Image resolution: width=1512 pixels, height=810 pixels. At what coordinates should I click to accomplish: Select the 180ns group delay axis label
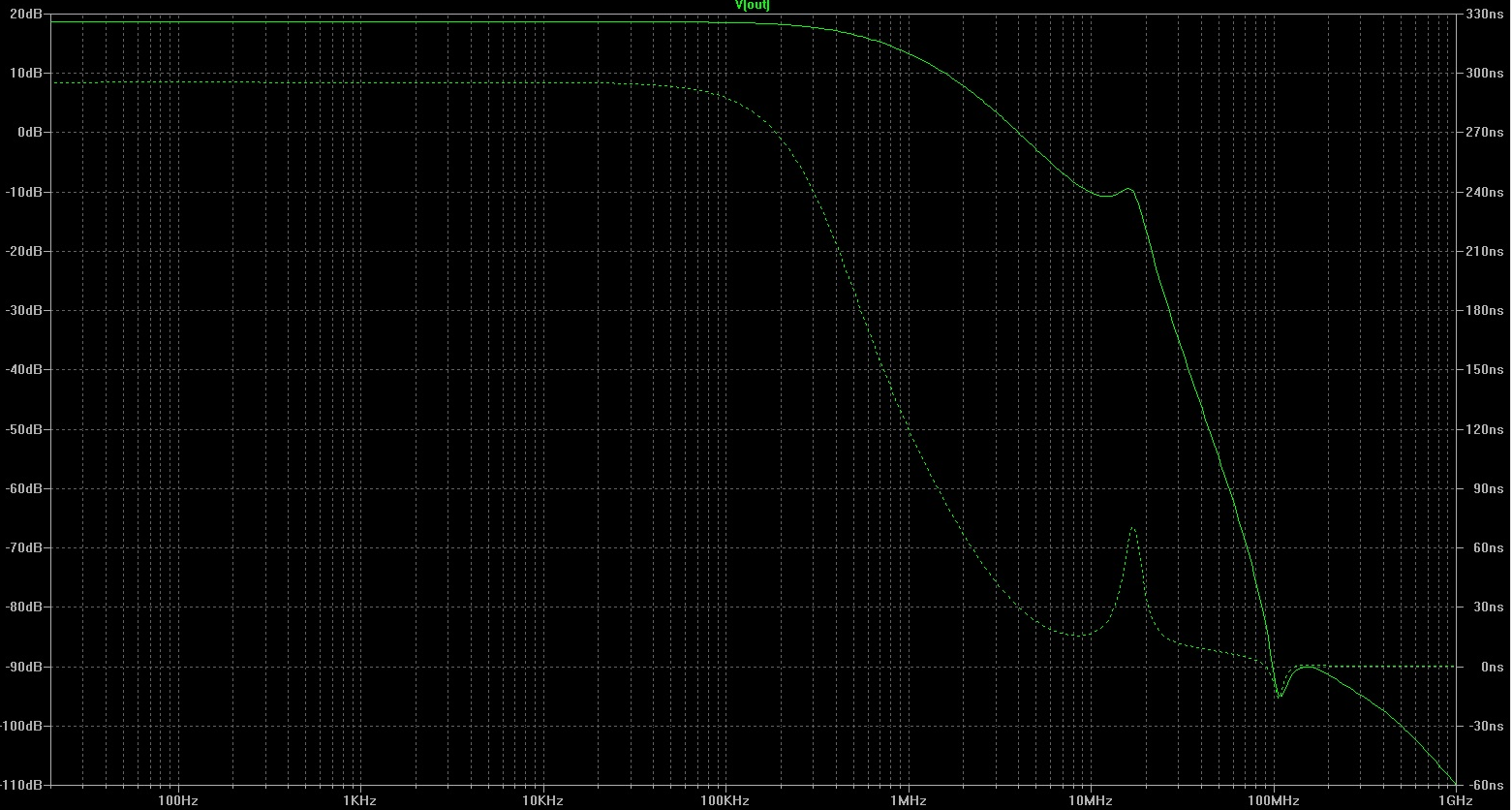click(x=1485, y=311)
